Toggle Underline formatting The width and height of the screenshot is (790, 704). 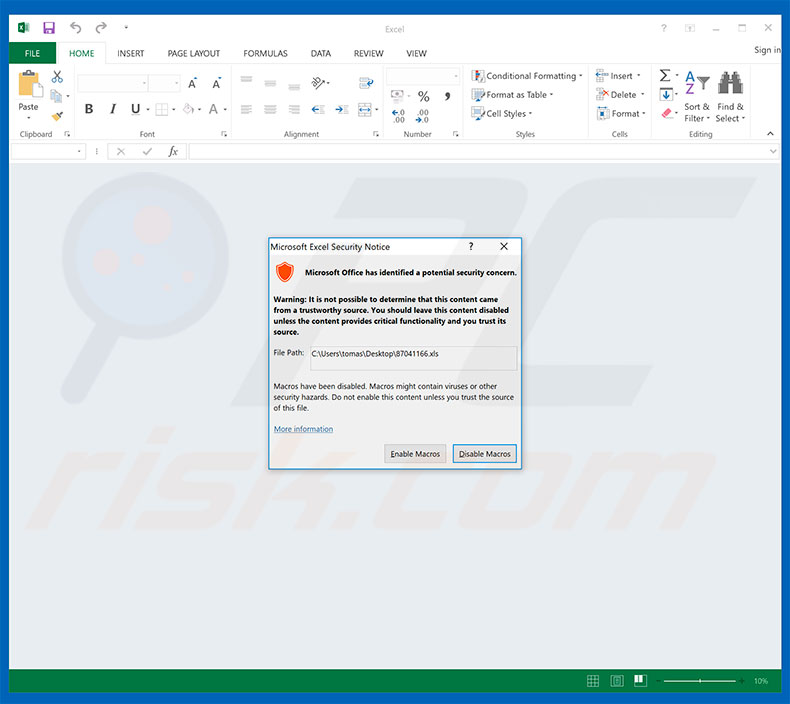tap(135, 109)
